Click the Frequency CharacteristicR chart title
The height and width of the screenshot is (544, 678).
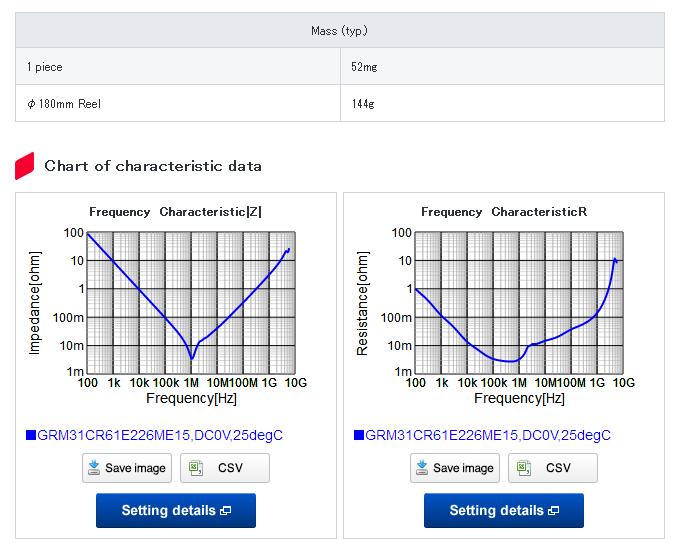click(504, 212)
